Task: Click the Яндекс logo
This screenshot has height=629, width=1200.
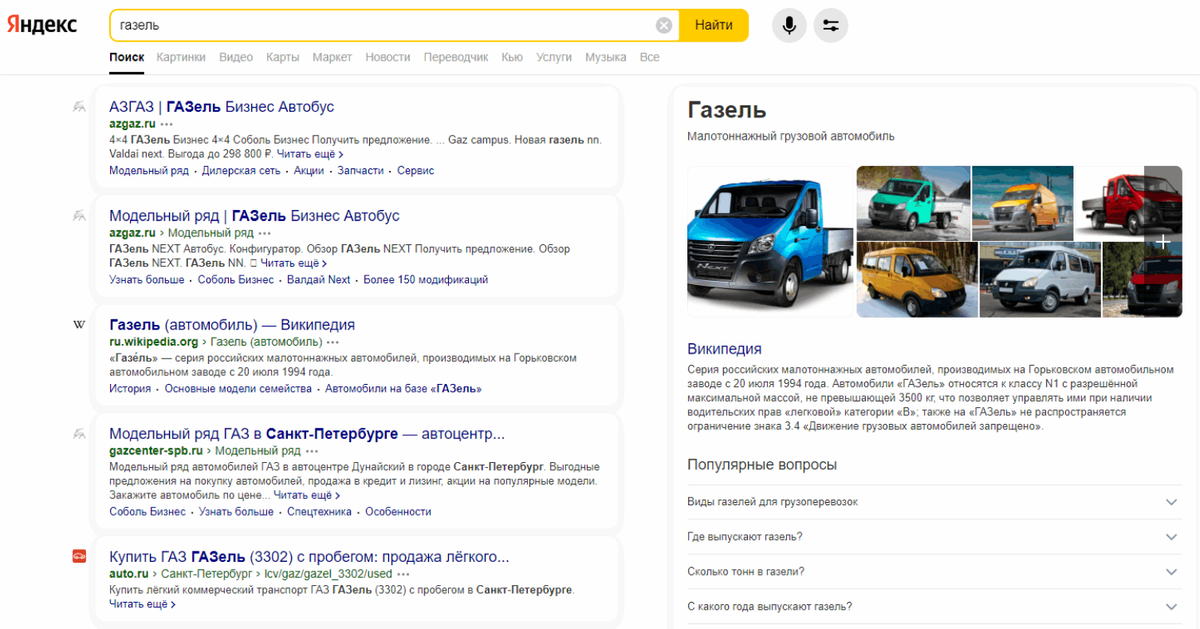Action: (x=42, y=25)
